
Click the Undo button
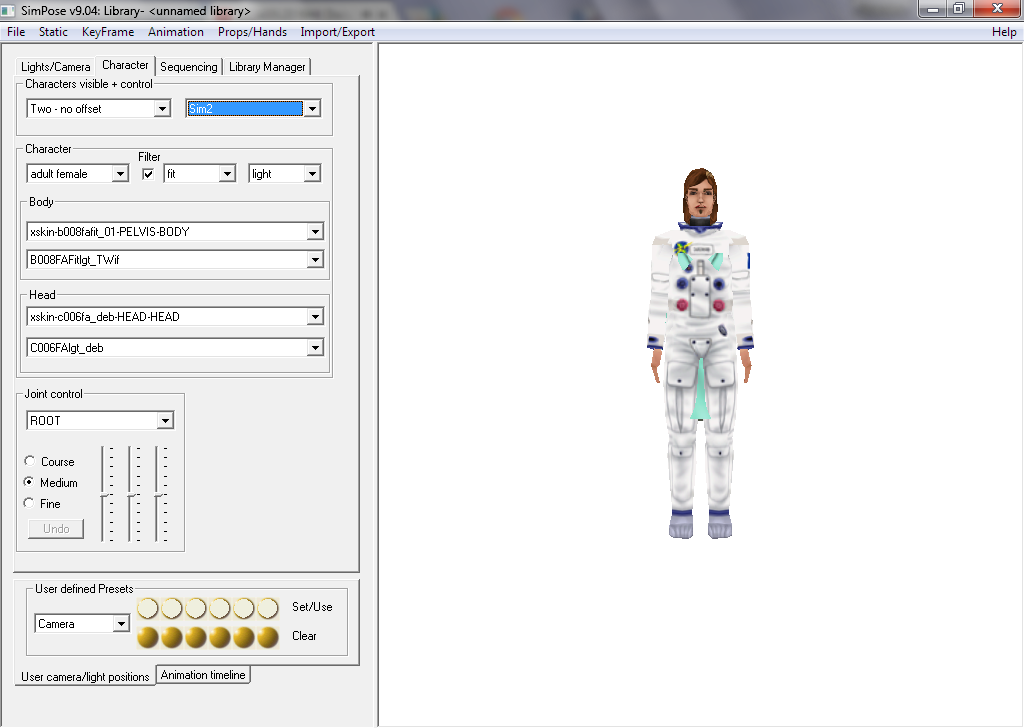56,529
